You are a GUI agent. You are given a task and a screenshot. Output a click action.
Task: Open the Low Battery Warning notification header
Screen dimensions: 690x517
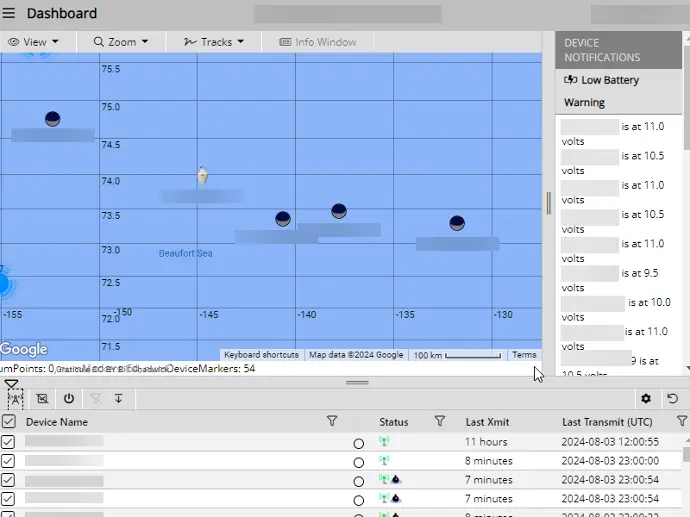pyautogui.click(x=618, y=91)
